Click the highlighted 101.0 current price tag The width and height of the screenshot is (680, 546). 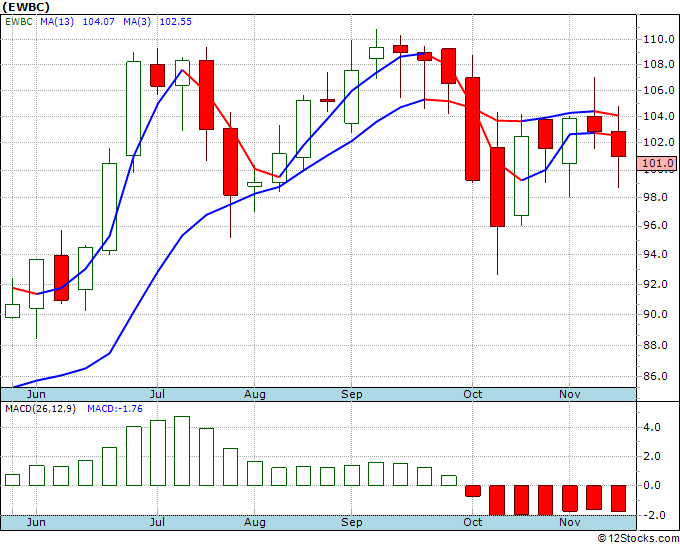pyautogui.click(x=657, y=163)
